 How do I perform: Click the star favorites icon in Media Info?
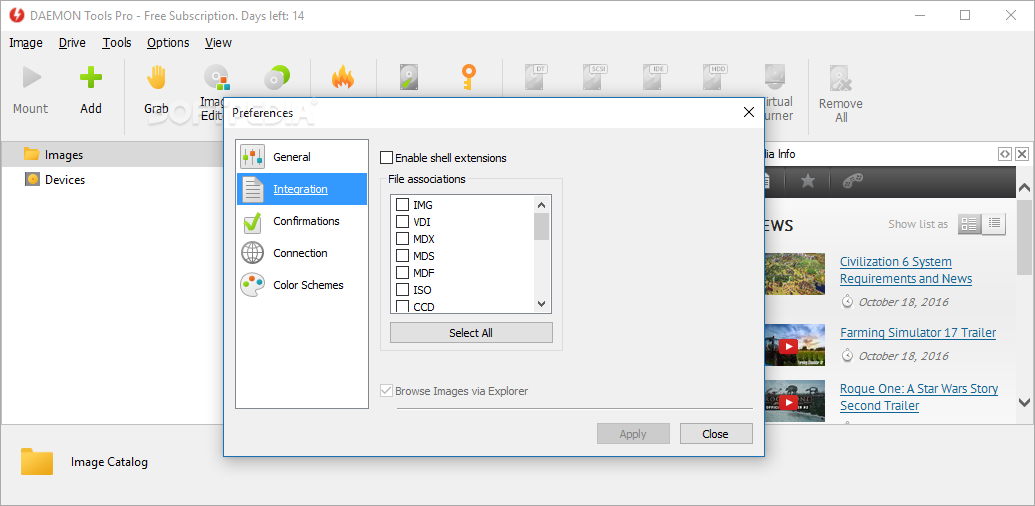tap(807, 181)
